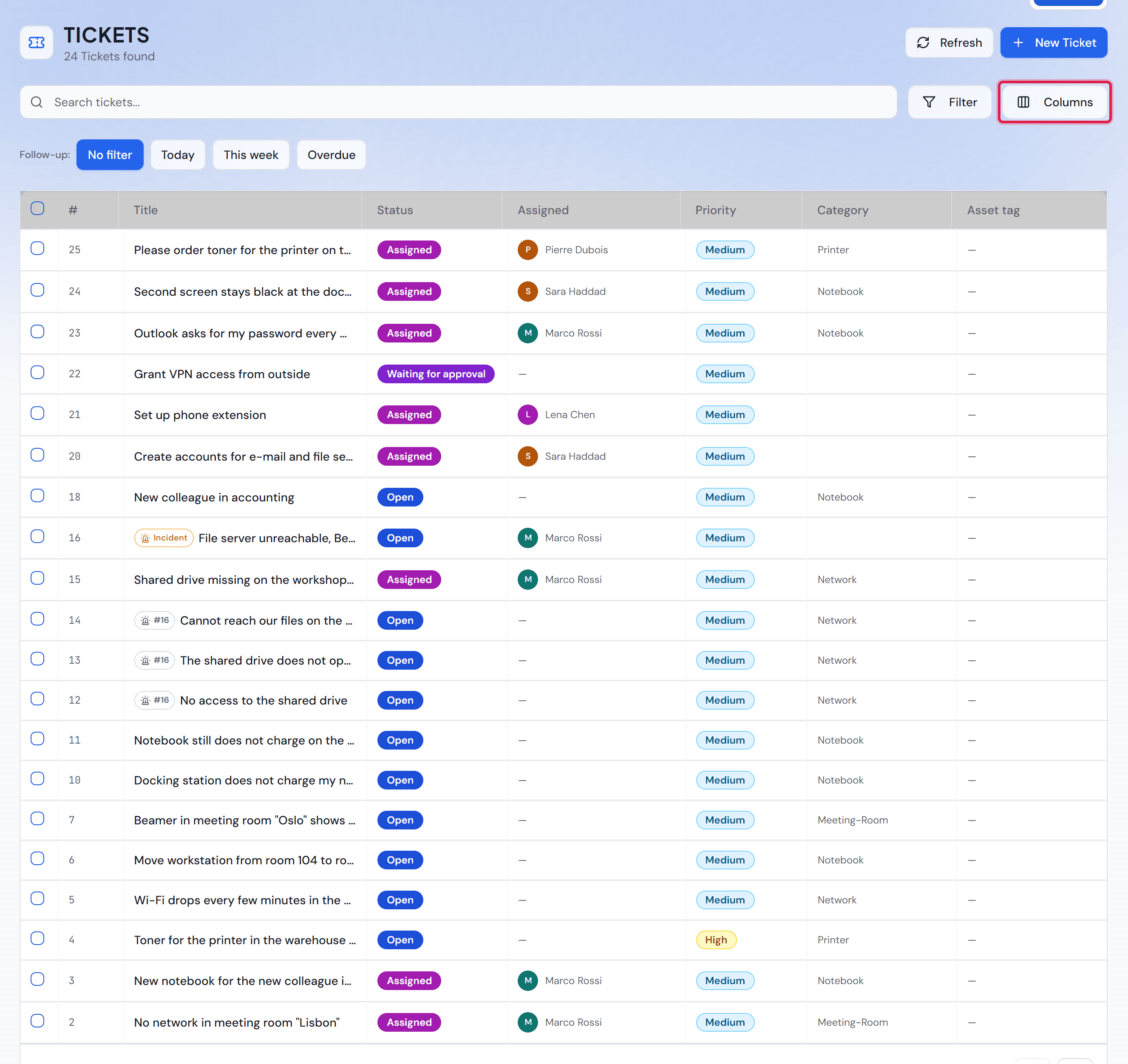Select the Overdue follow-up filter
The width and height of the screenshot is (1128, 1064).
point(332,155)
